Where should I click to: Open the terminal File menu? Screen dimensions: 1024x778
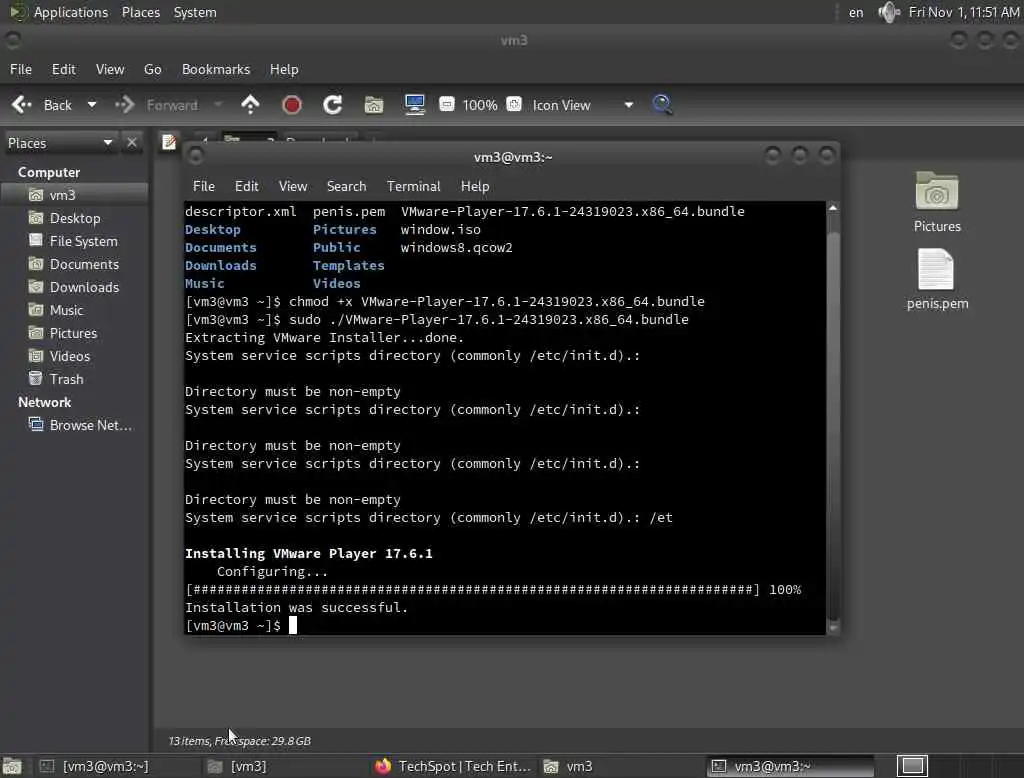[204, 186]
